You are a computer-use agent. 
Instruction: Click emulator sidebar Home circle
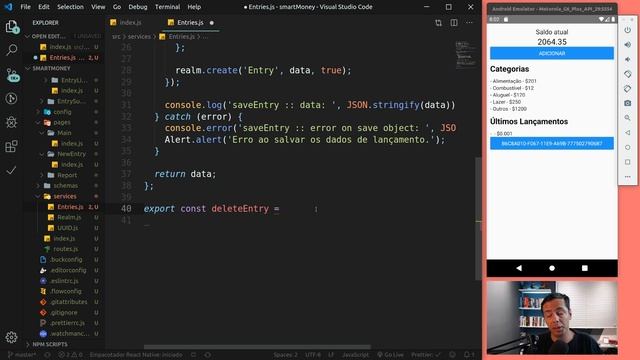(628, 147)
